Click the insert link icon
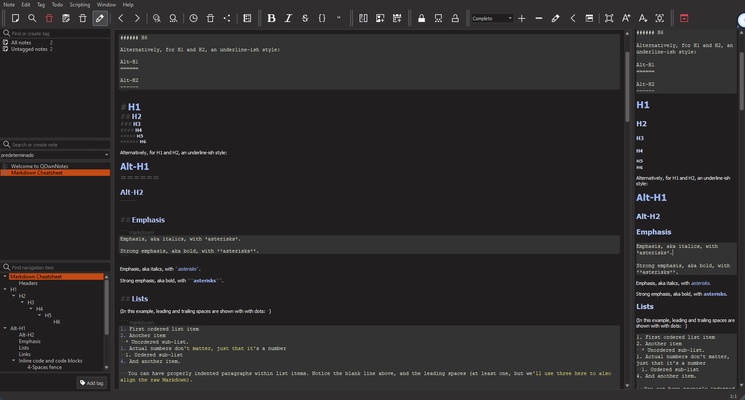 click(x=363, y=18)
